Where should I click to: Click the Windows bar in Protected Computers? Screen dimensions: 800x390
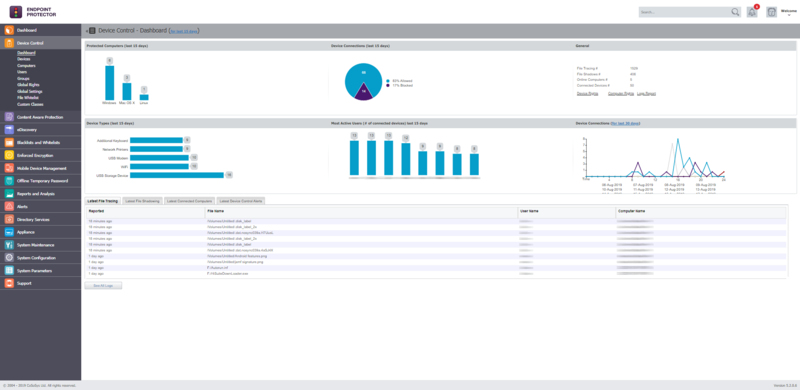(x=110, y=83)
